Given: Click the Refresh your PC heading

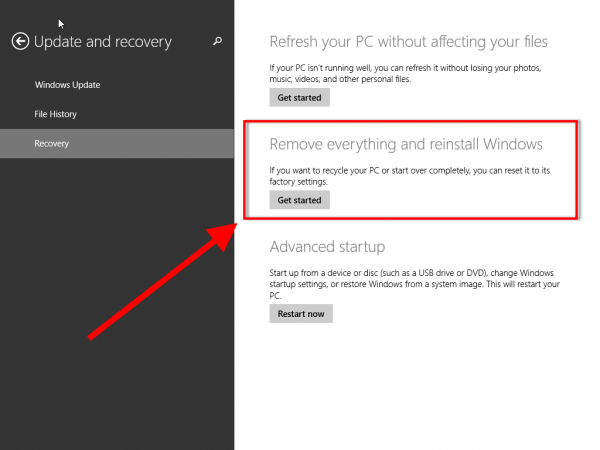Looking at the screenshot, I should (408, 42).
